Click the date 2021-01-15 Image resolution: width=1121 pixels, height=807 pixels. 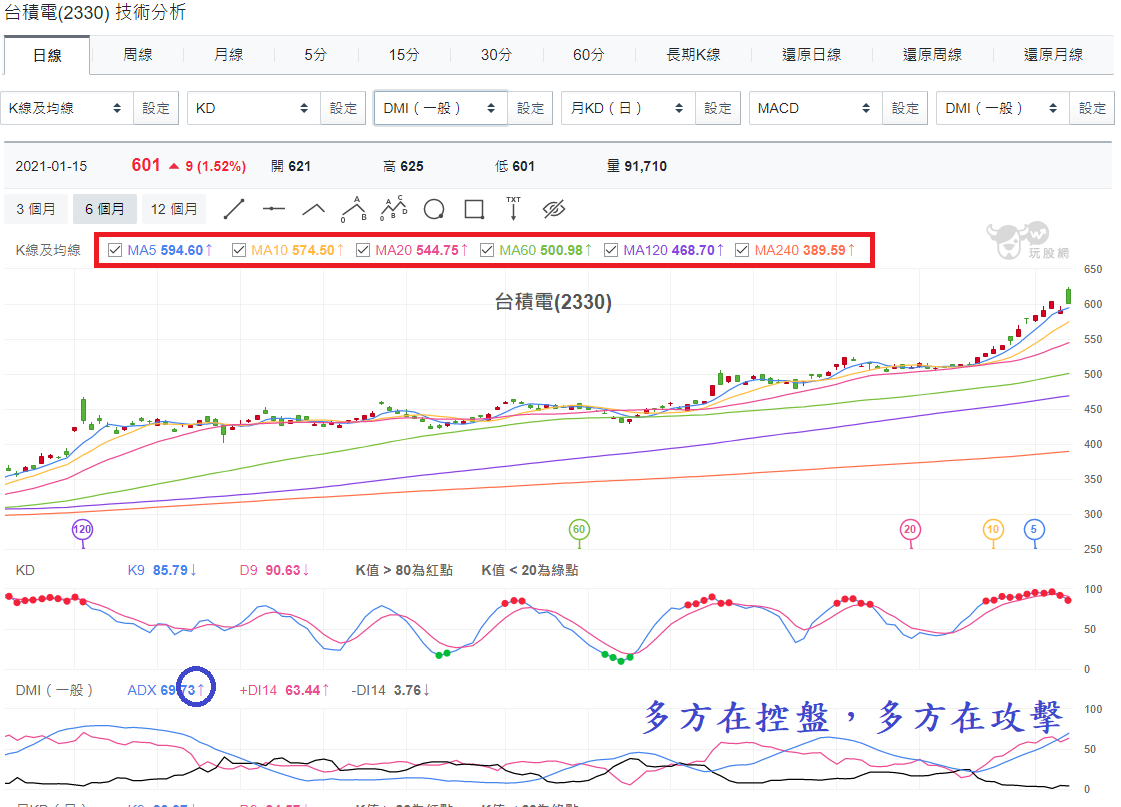(x=51, y=167)
